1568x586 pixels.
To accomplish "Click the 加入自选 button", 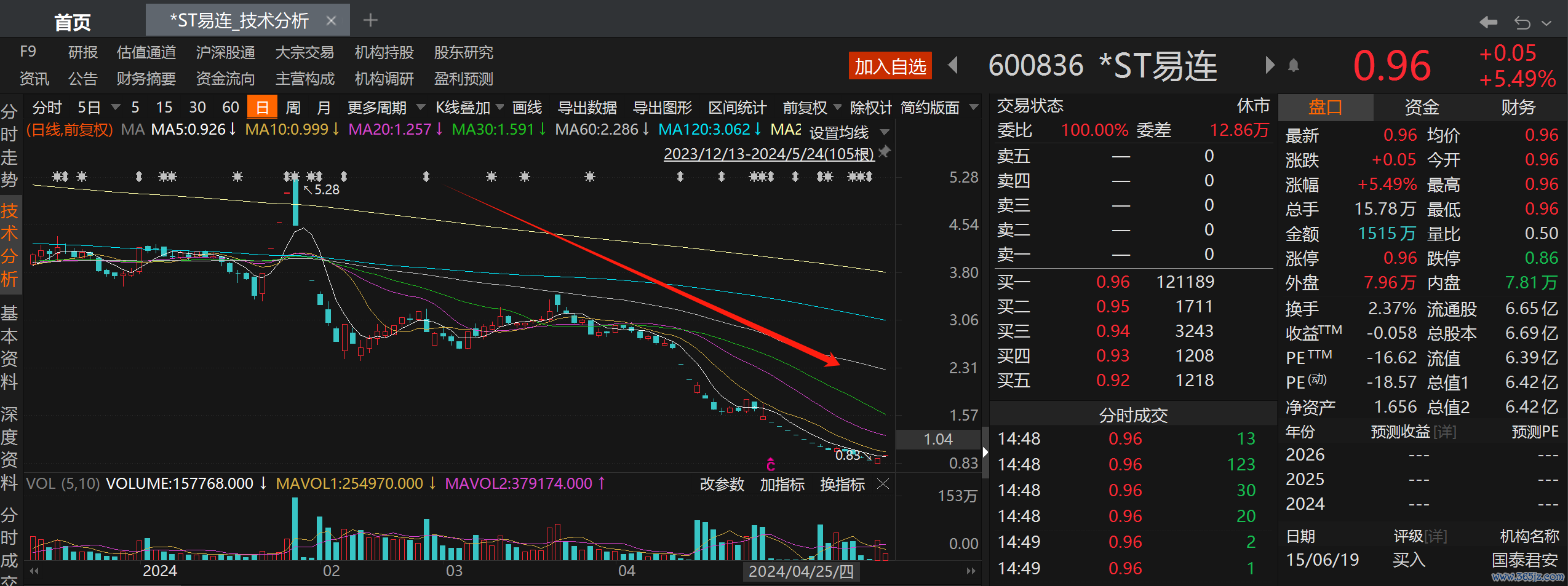I will click(890, 66).
